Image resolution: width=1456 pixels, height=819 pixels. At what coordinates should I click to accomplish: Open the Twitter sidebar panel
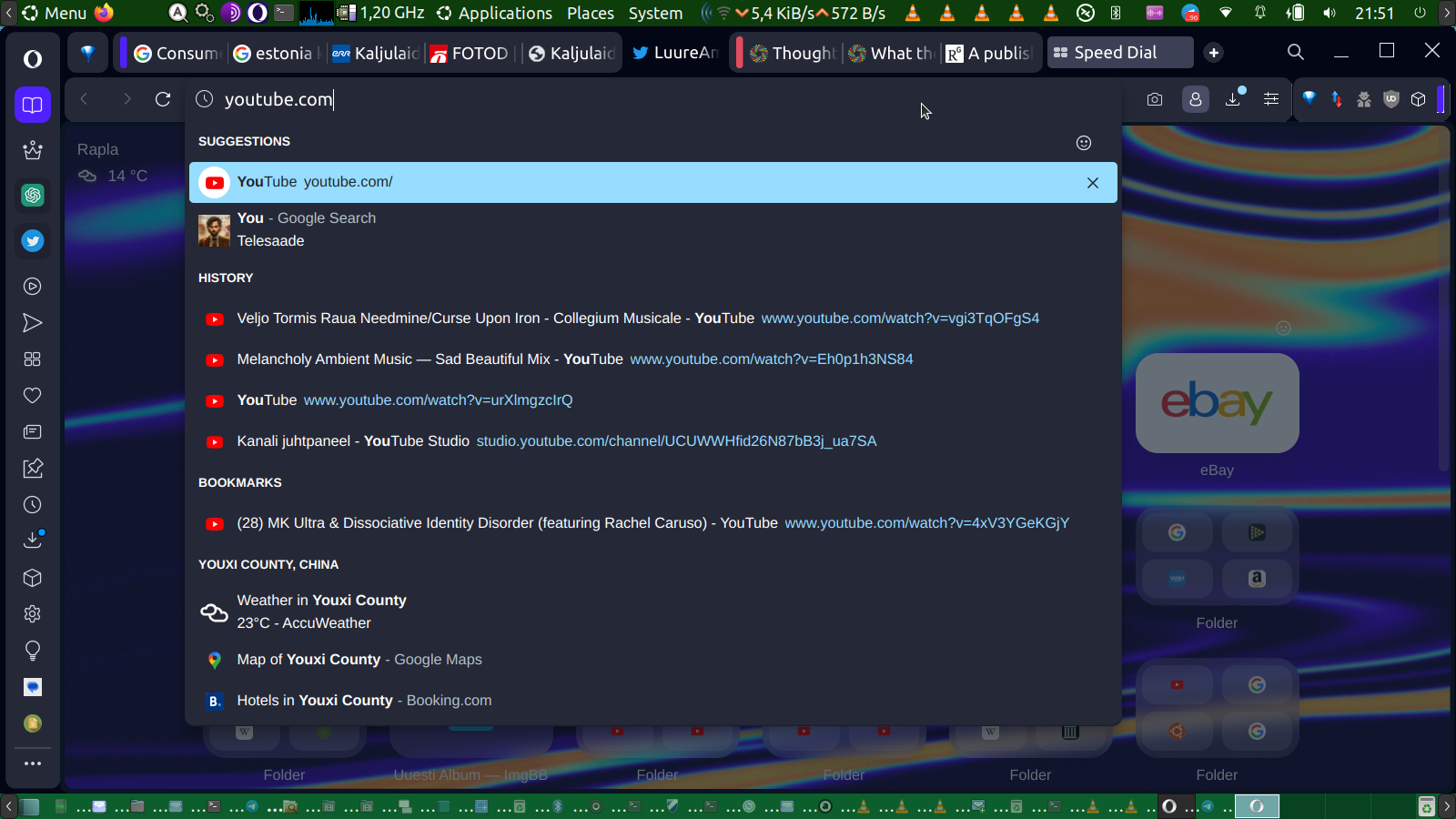(x=33, y=241)
